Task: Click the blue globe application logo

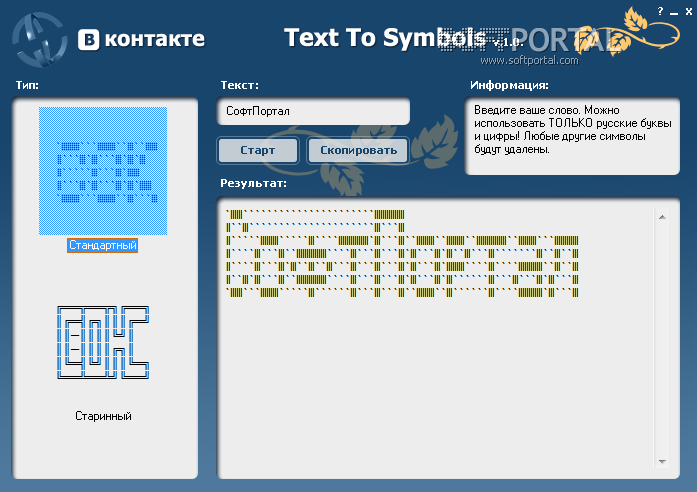Action: tap(38, 39)
